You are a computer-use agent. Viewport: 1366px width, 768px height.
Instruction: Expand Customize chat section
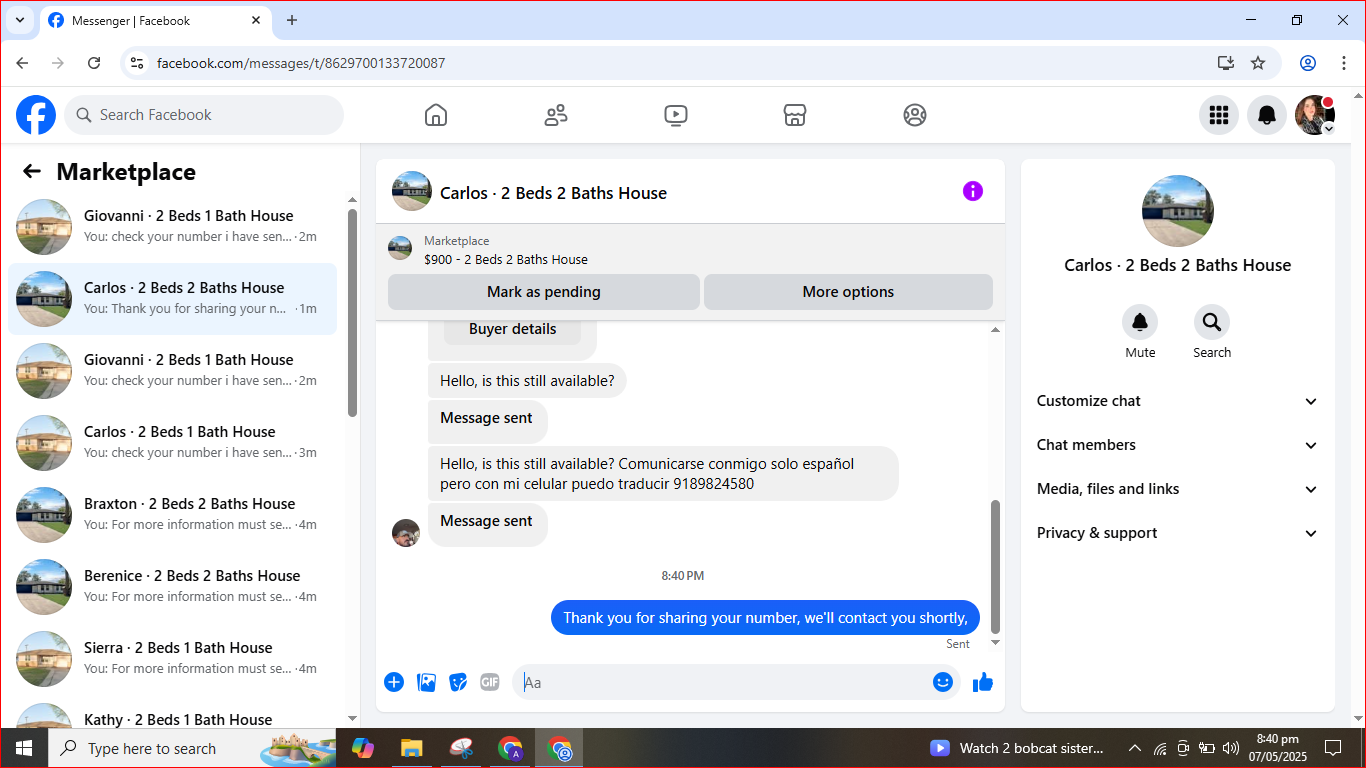tap(1178, 401)
